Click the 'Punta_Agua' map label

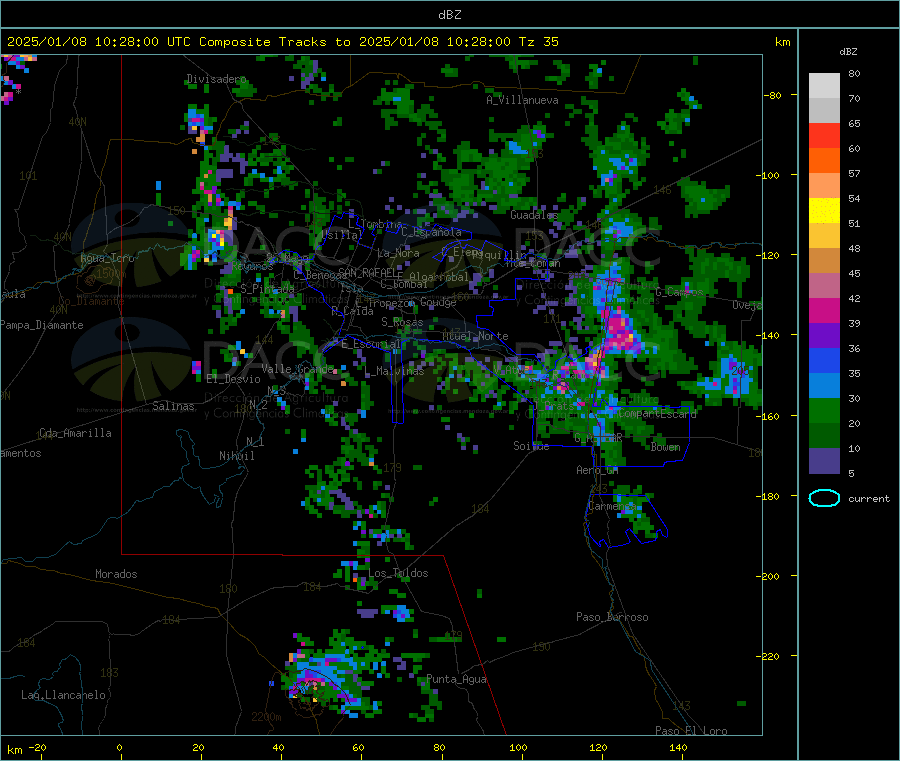456,679
